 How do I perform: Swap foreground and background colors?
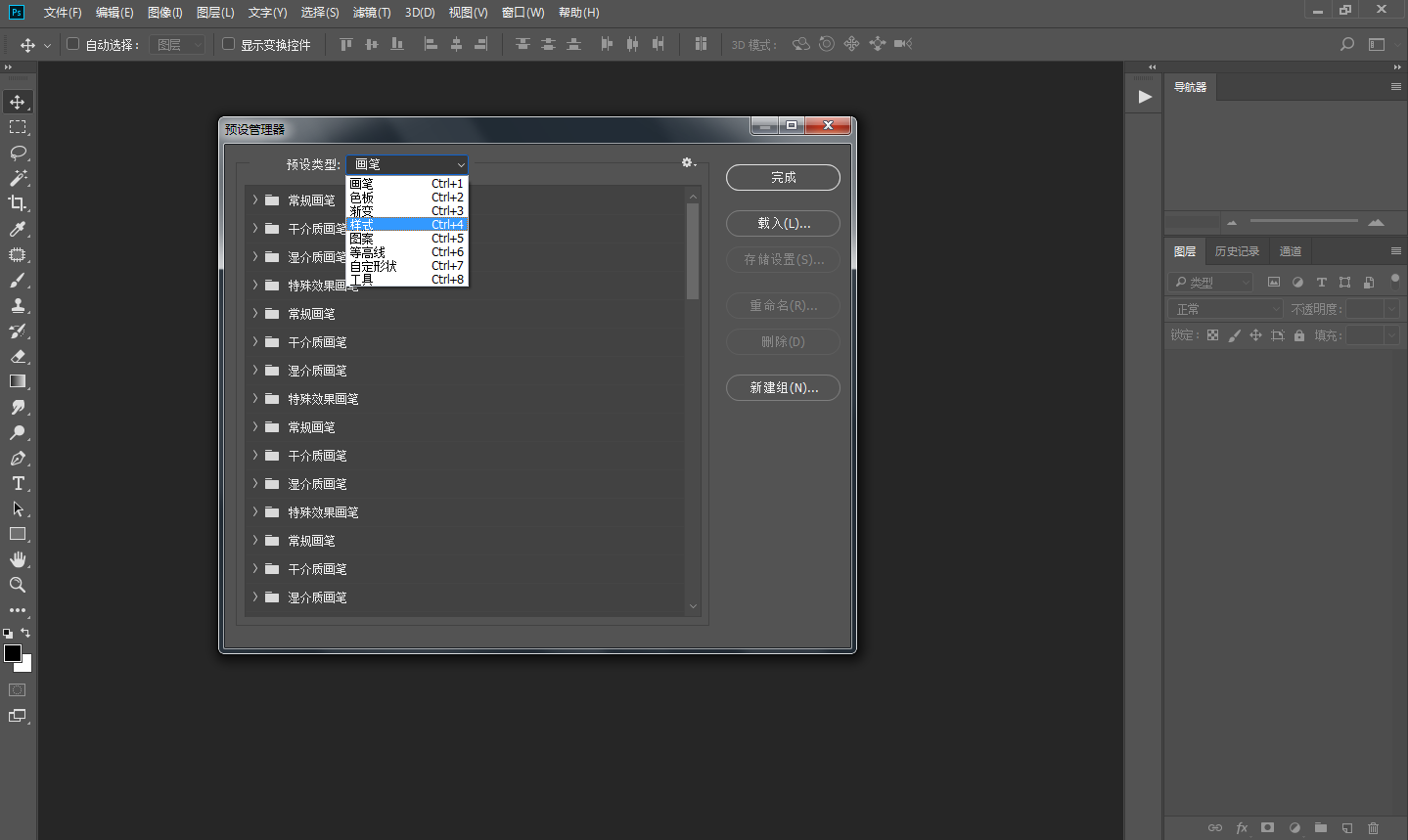coord(25,633)
